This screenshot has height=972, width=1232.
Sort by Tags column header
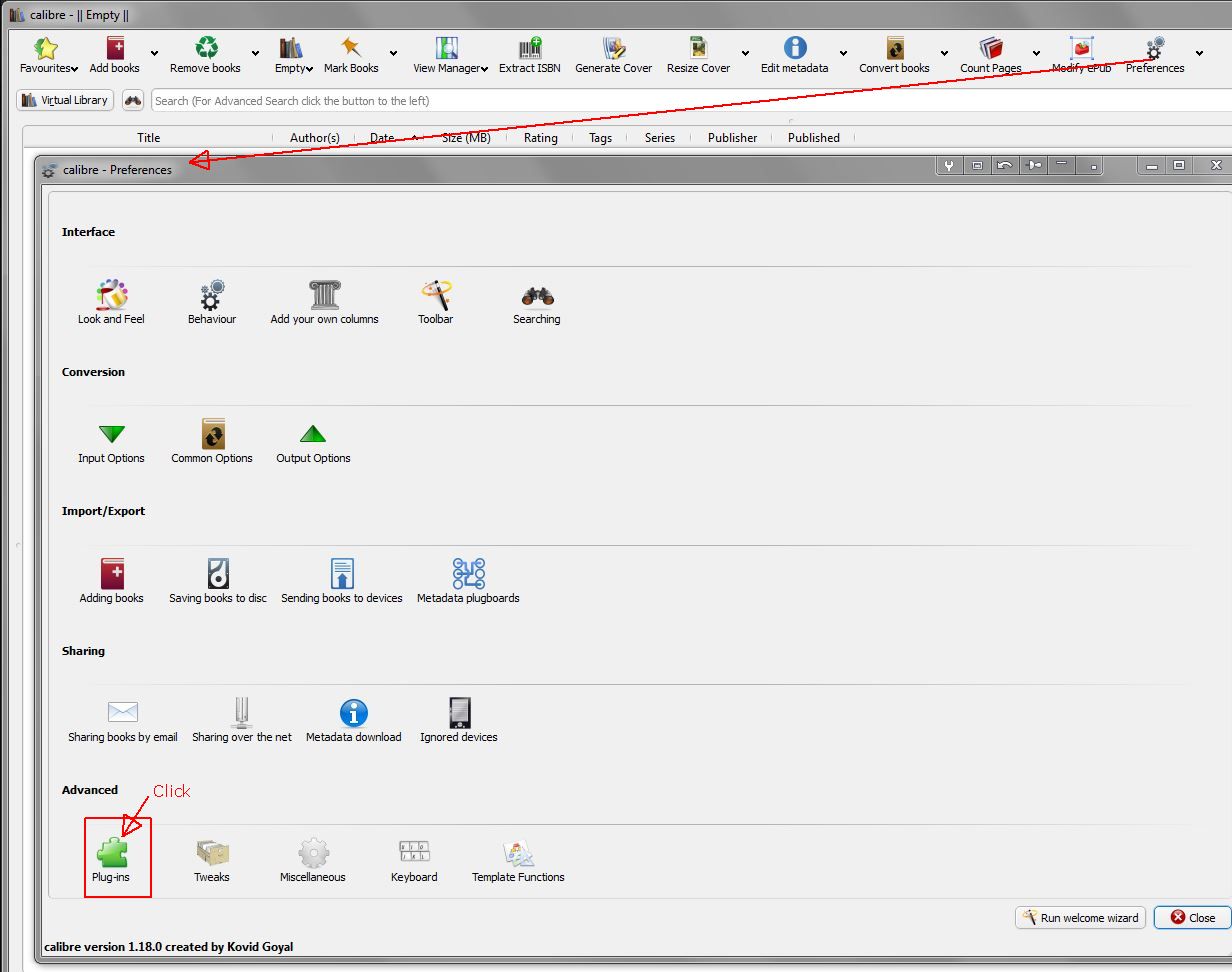(x=600, y=138)
